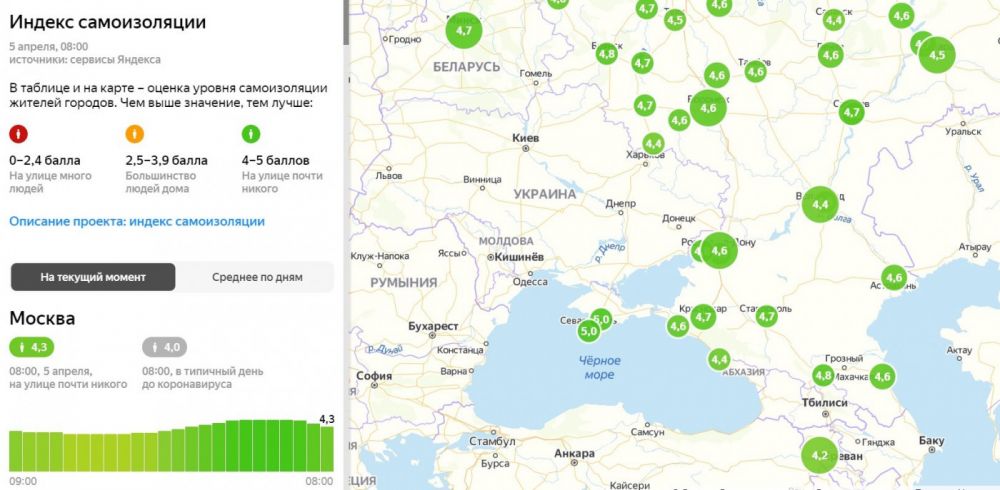Viewport: 1000px width, 490px height.
Task: Switch to the 'Среднее по дням' tab
Action: tap(257, 277)
